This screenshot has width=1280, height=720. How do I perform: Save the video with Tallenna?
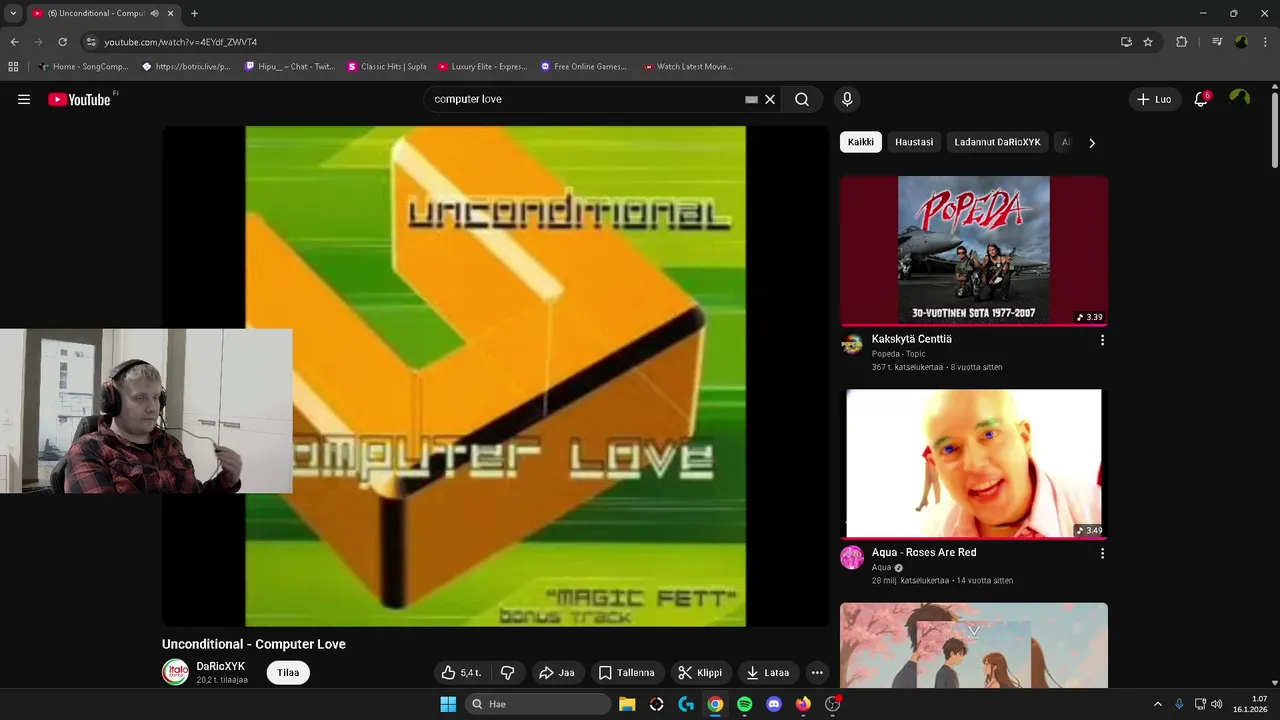(626, 673)
